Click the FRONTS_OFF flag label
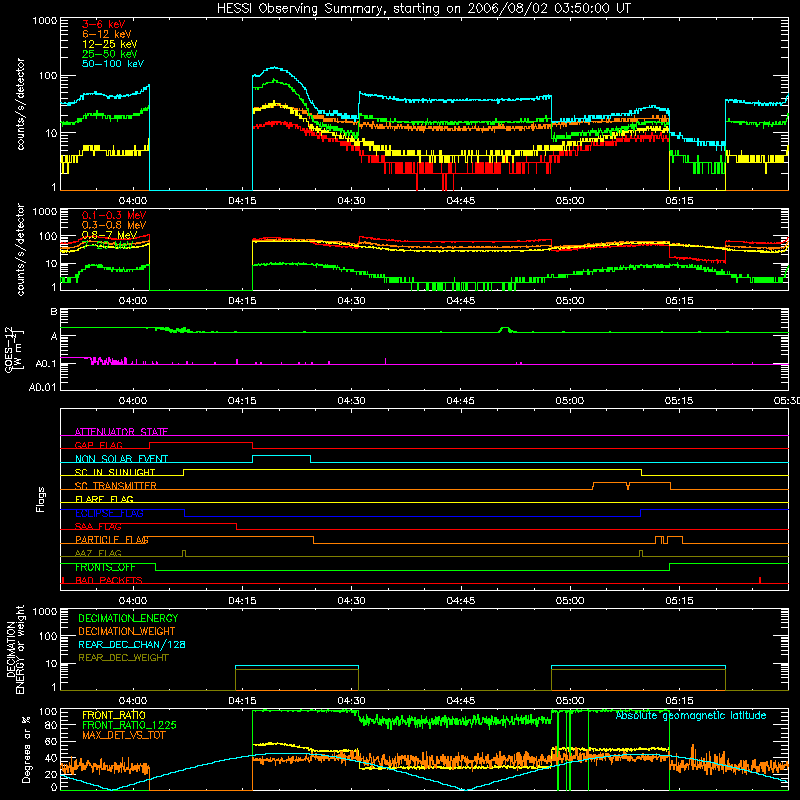Image resolution: width=800 pixels, height=800 pixels. pos(105,567)
